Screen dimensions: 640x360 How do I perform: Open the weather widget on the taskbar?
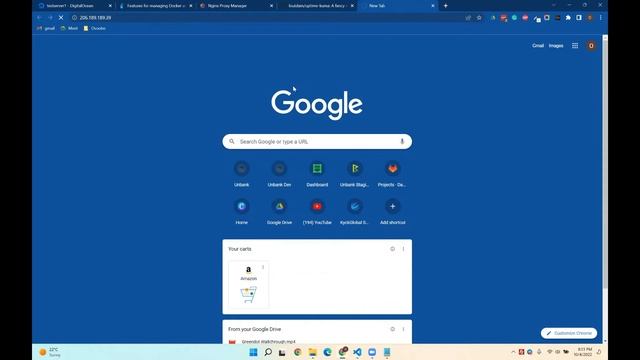click(49, 352)
